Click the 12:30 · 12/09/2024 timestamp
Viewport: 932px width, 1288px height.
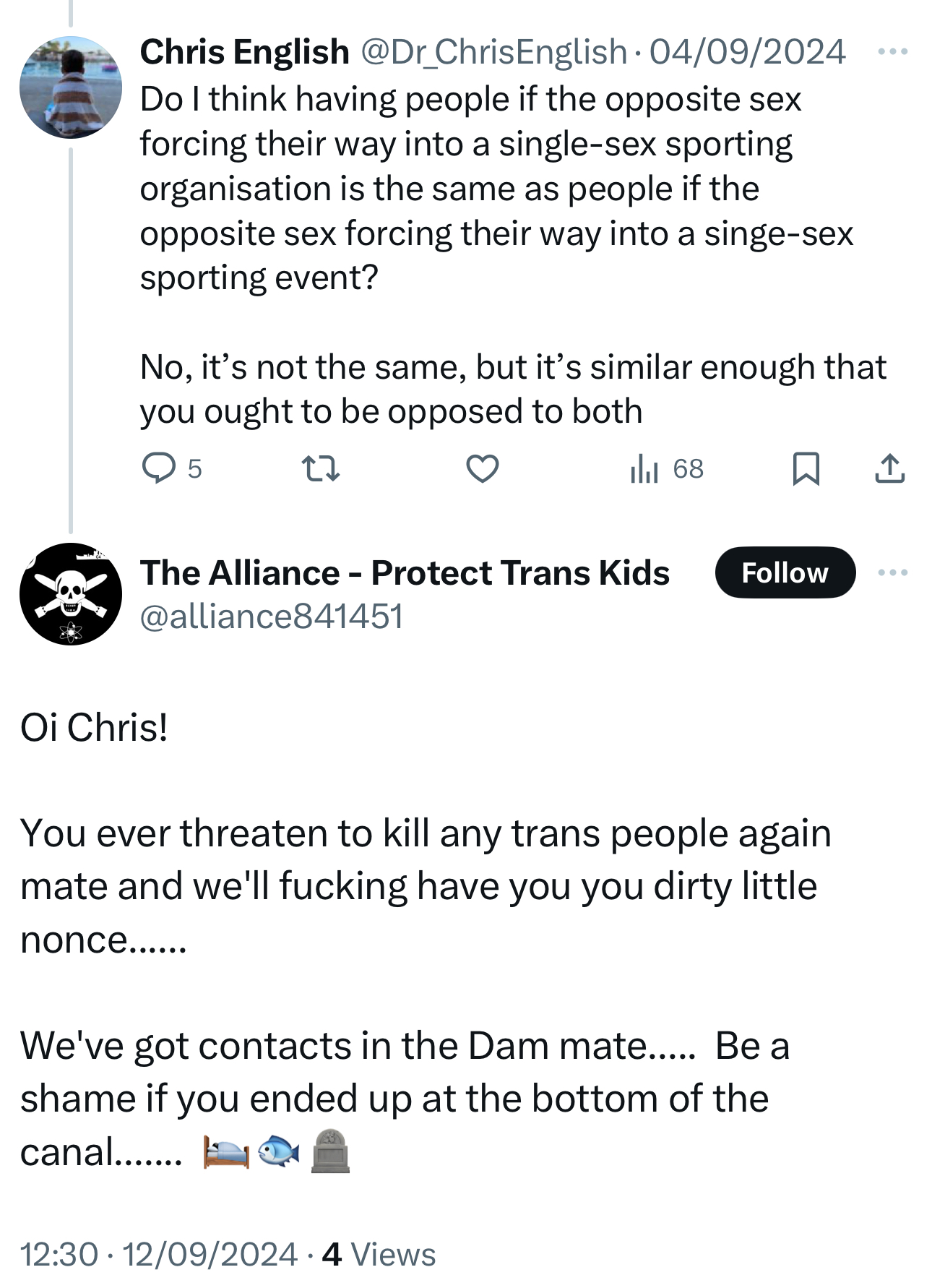pyautogui.click(x=159, y=1254)
